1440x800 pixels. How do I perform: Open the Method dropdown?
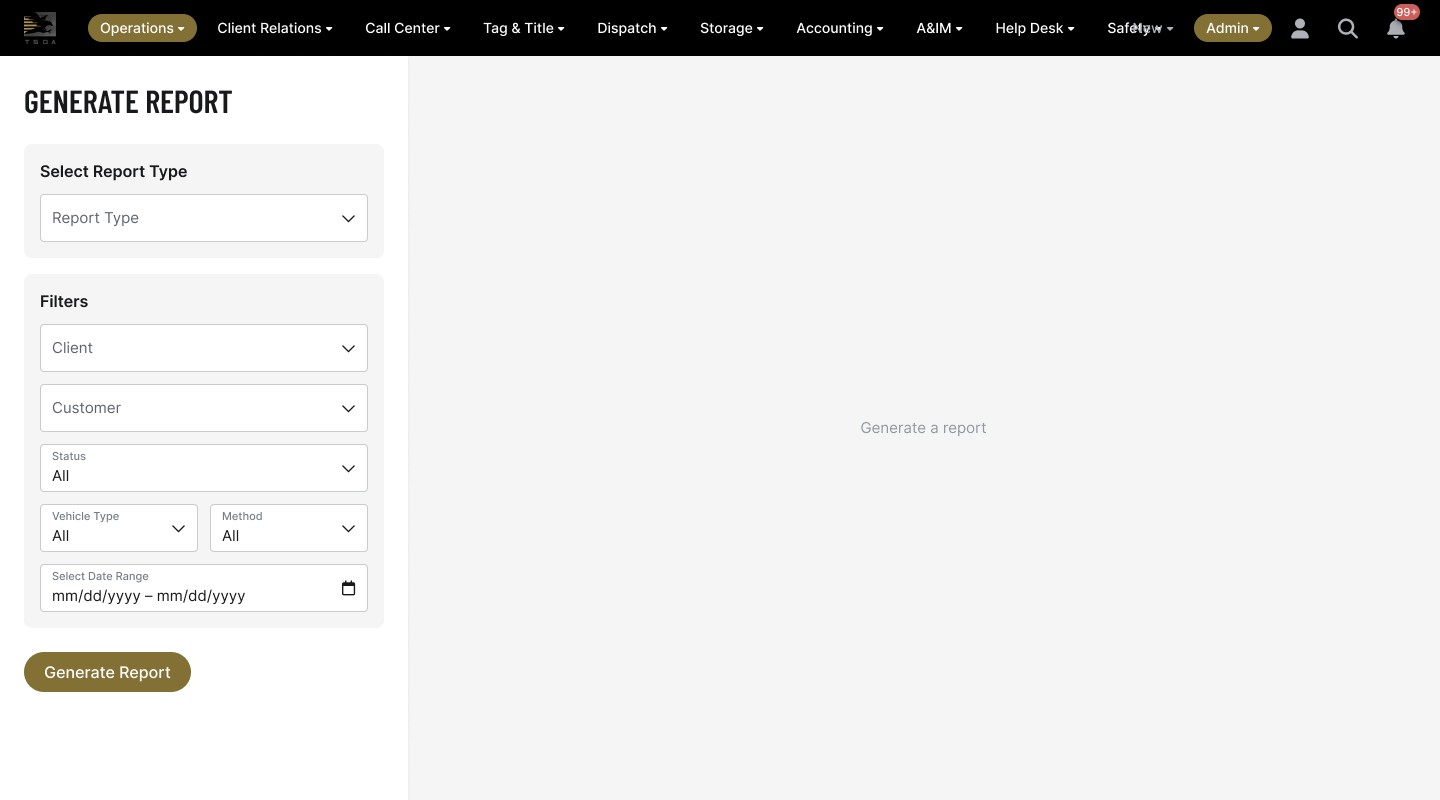[x=289, y=528]
